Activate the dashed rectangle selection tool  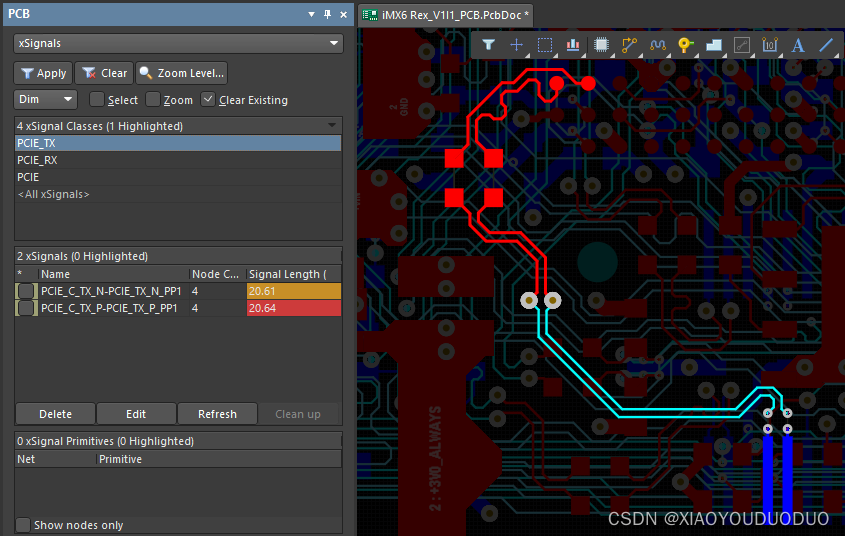pyautogui.click(x=545, y=45)
